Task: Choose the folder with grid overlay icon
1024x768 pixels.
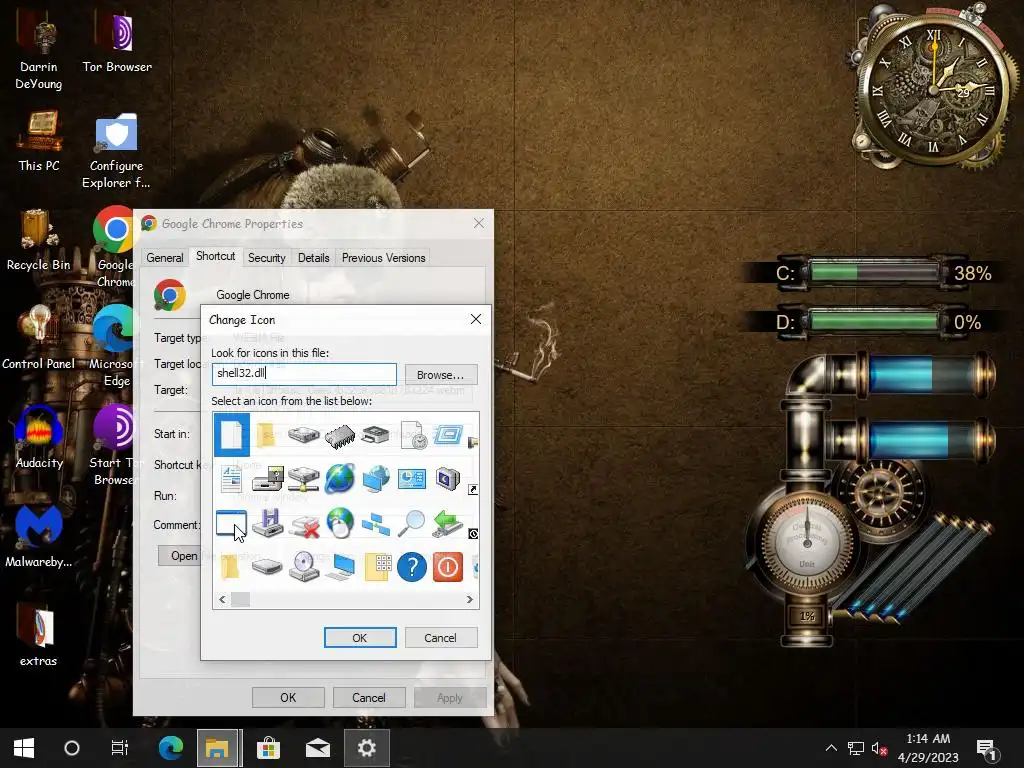Action: (377, 567)
